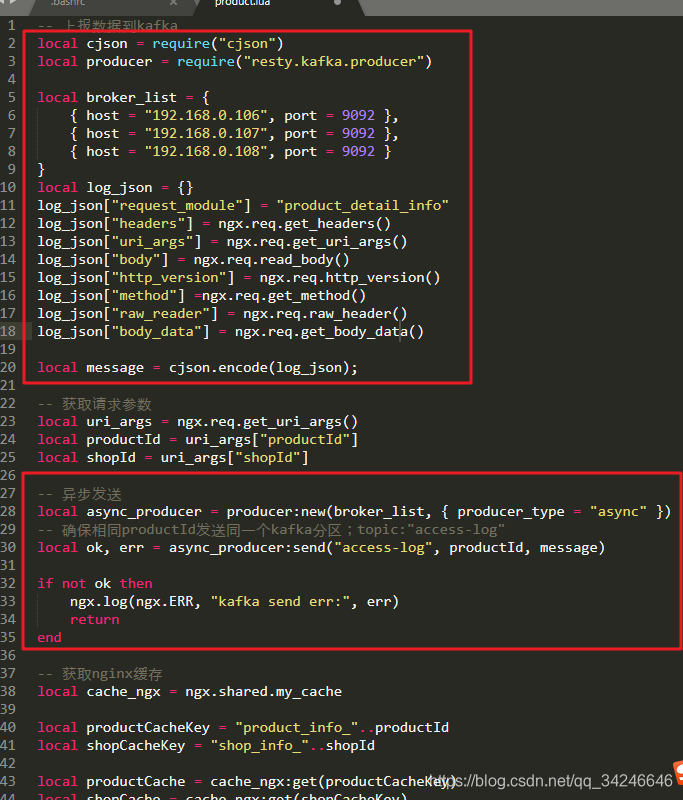Switch to the .bashrc tab

pos(68,3)
